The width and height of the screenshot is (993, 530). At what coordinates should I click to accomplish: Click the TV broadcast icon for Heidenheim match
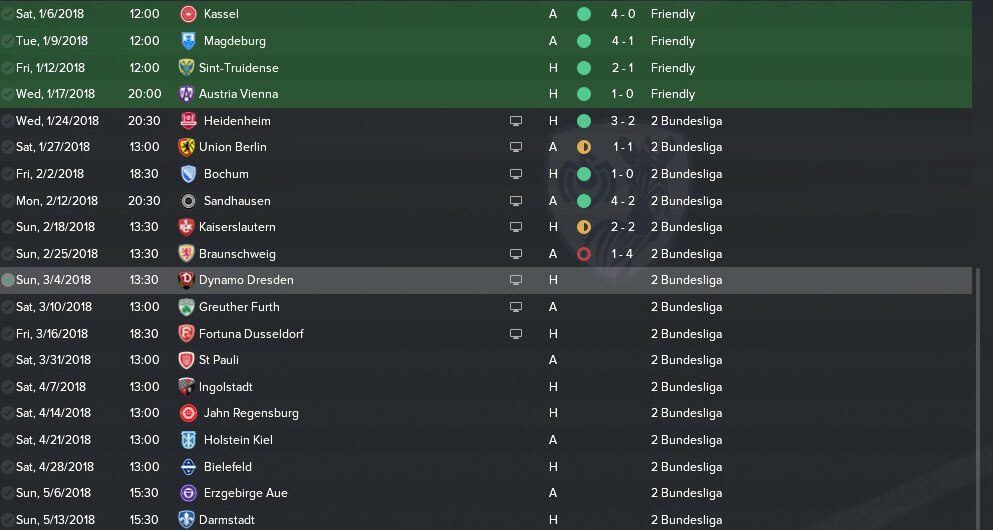click(x=516, y=120)
